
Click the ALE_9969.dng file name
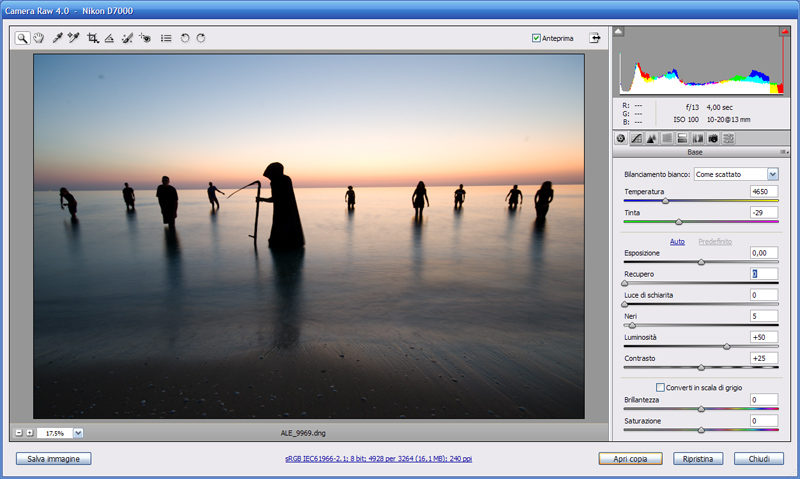(303, 433)
